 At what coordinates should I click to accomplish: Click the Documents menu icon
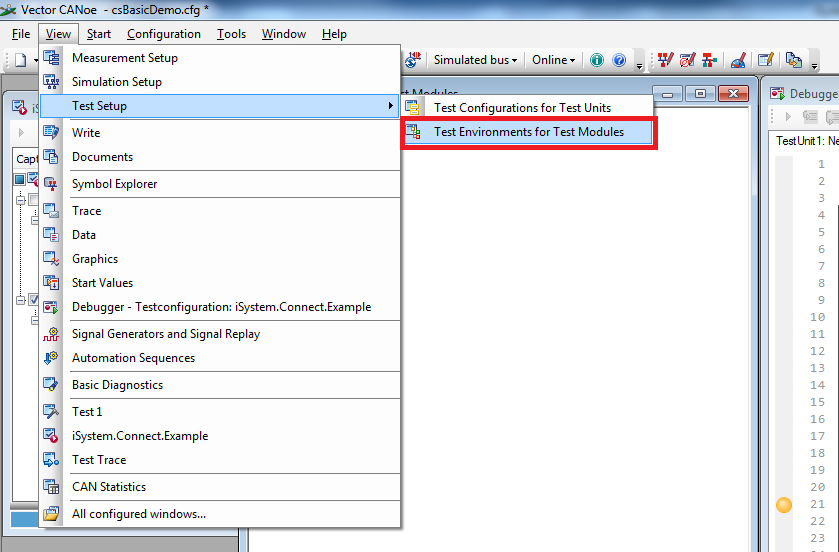[x=51, y=157]
